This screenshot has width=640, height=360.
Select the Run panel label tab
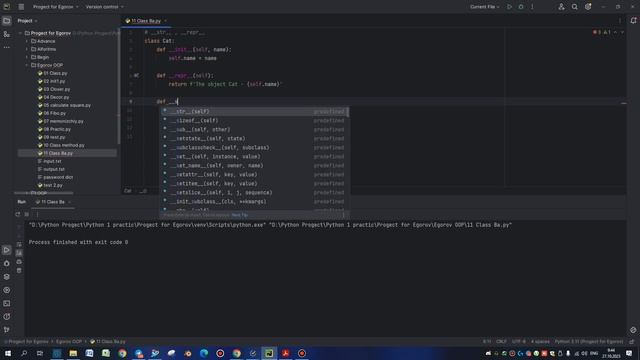(x=22, y=202)
